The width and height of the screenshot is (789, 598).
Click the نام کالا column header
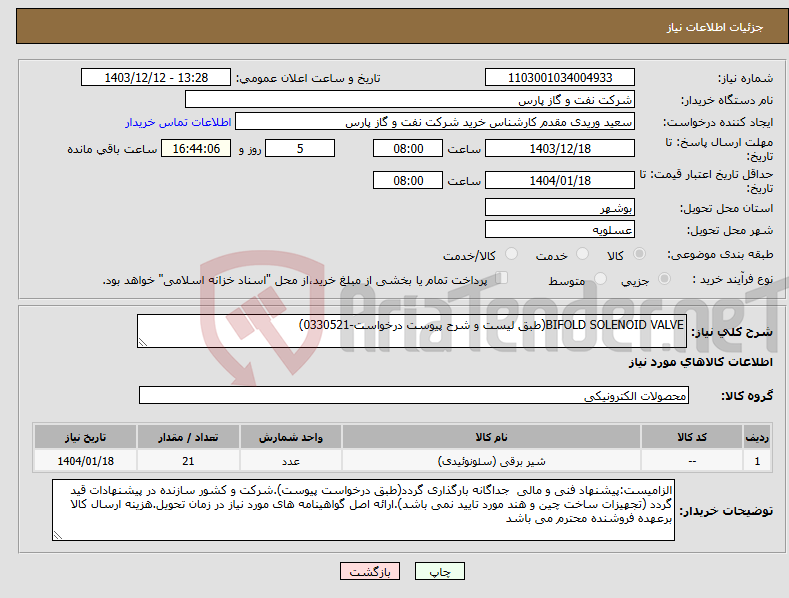pos(491,437)
